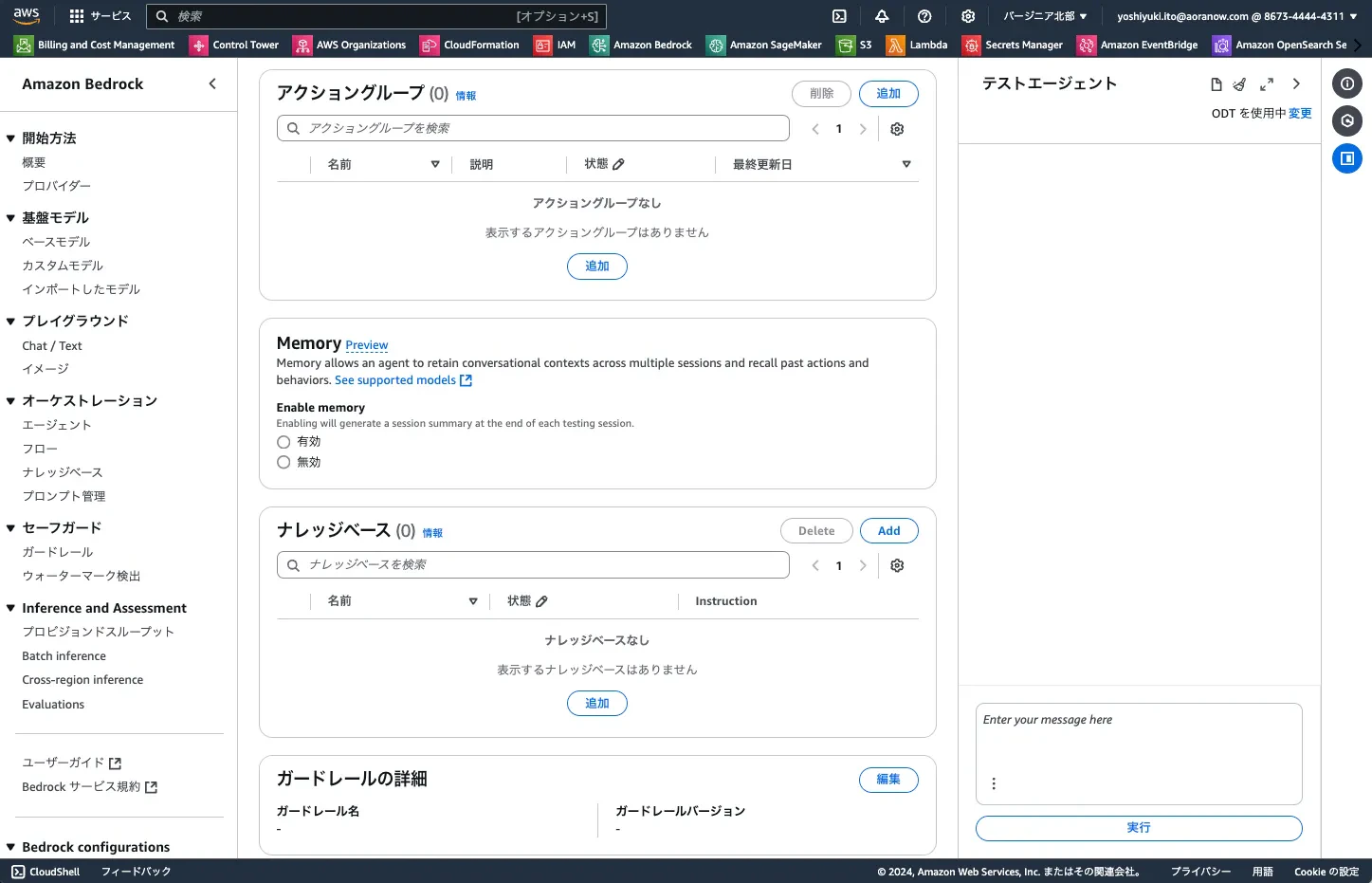
Task: Click the 変更 link next to ODT
Action: point(1300,114)
